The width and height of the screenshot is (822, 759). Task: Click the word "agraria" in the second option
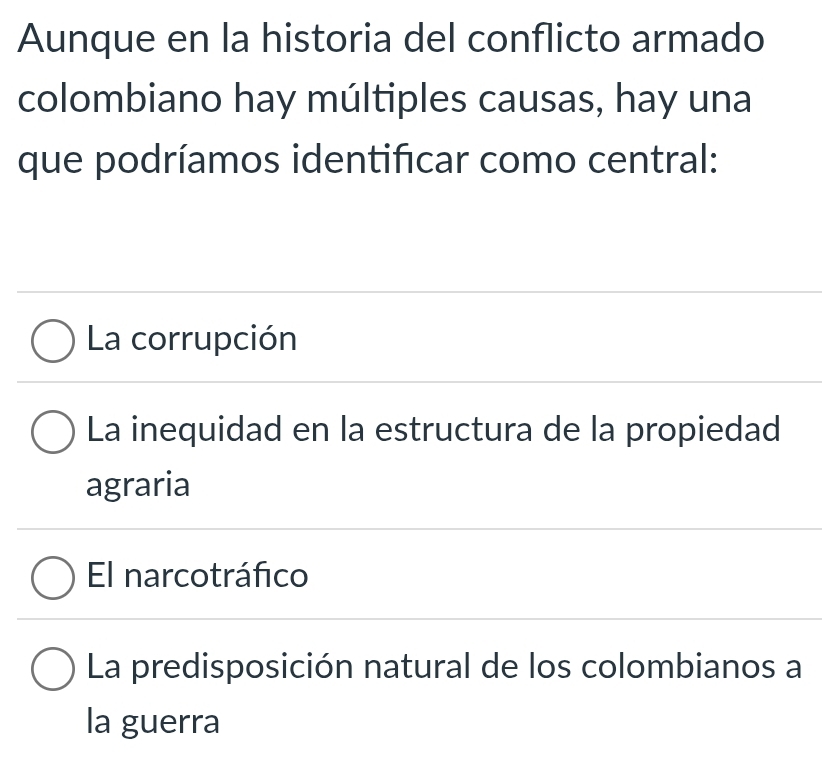tap(138, 485)
